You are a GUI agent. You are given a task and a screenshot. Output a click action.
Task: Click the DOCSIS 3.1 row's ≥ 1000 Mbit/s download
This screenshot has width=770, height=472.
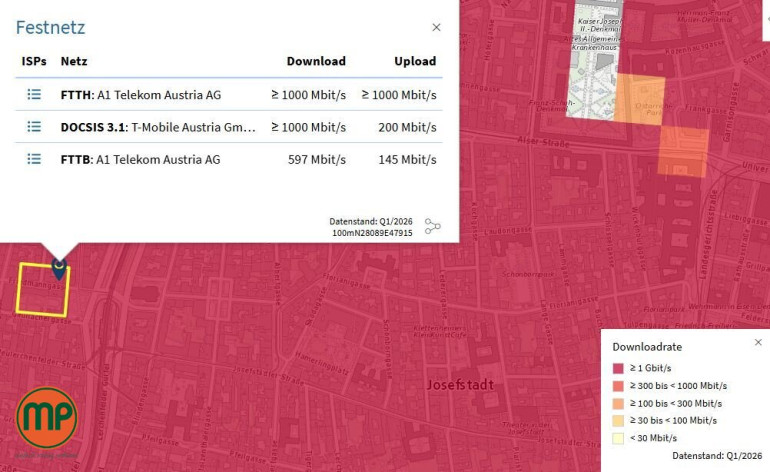(308, 127)
